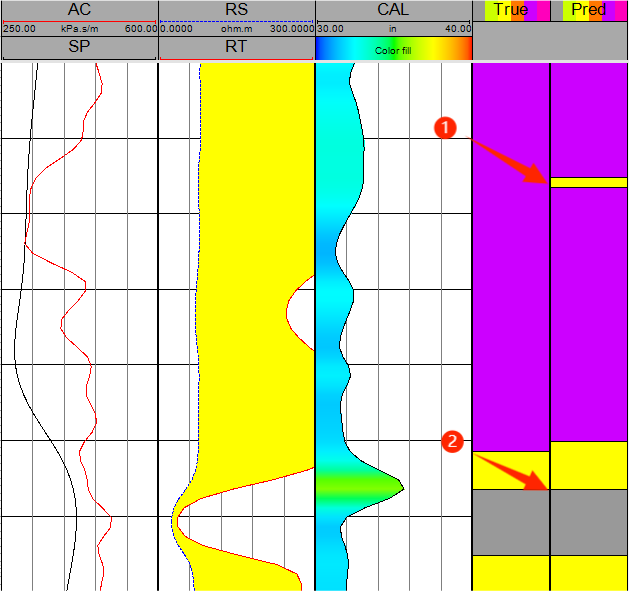This screenshot has height=591, width=629.
Task: Select the SP curve header
Action: [x=79, y=48]
